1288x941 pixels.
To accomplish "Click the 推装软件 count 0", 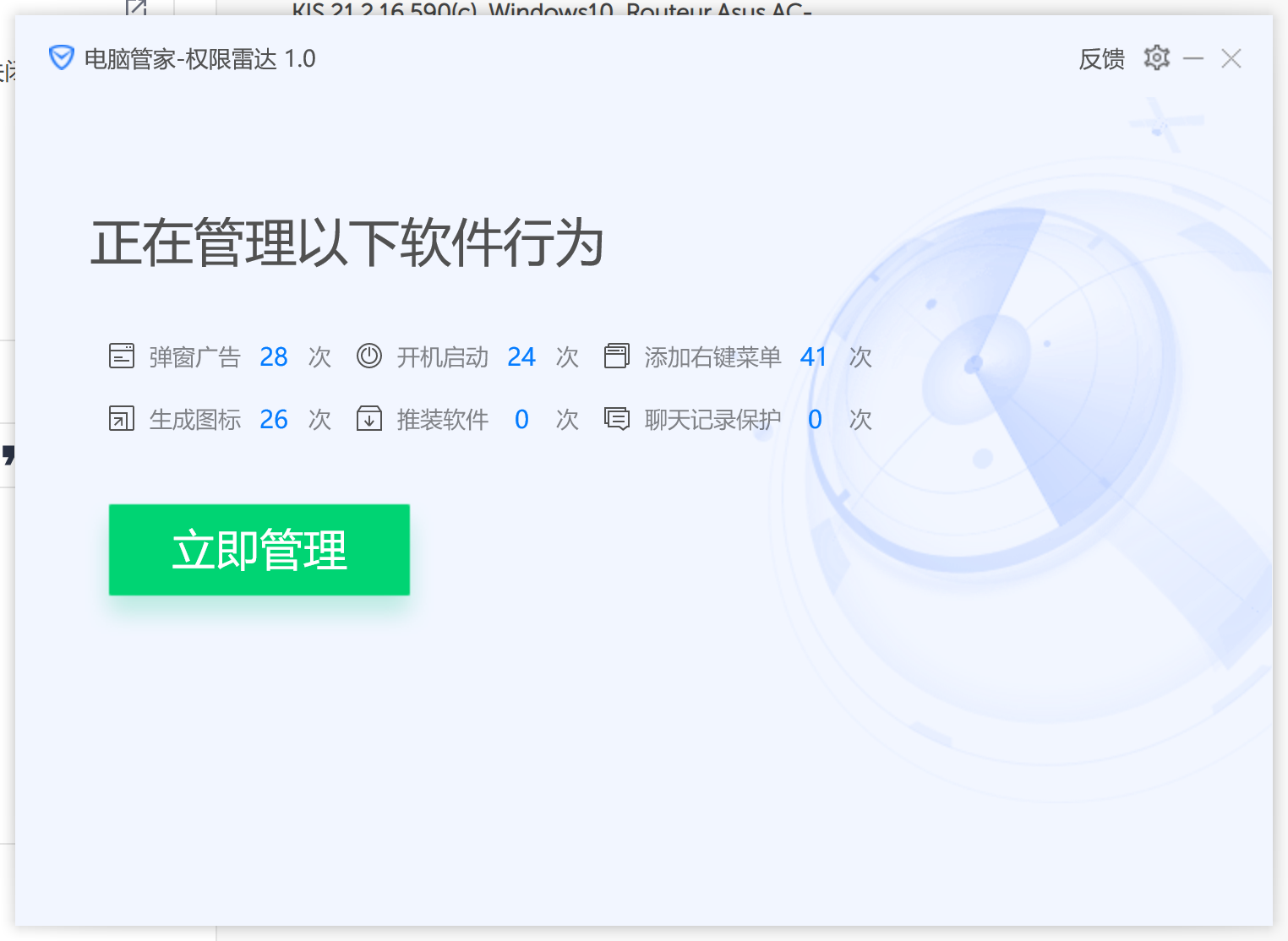I will coord(521,420).
